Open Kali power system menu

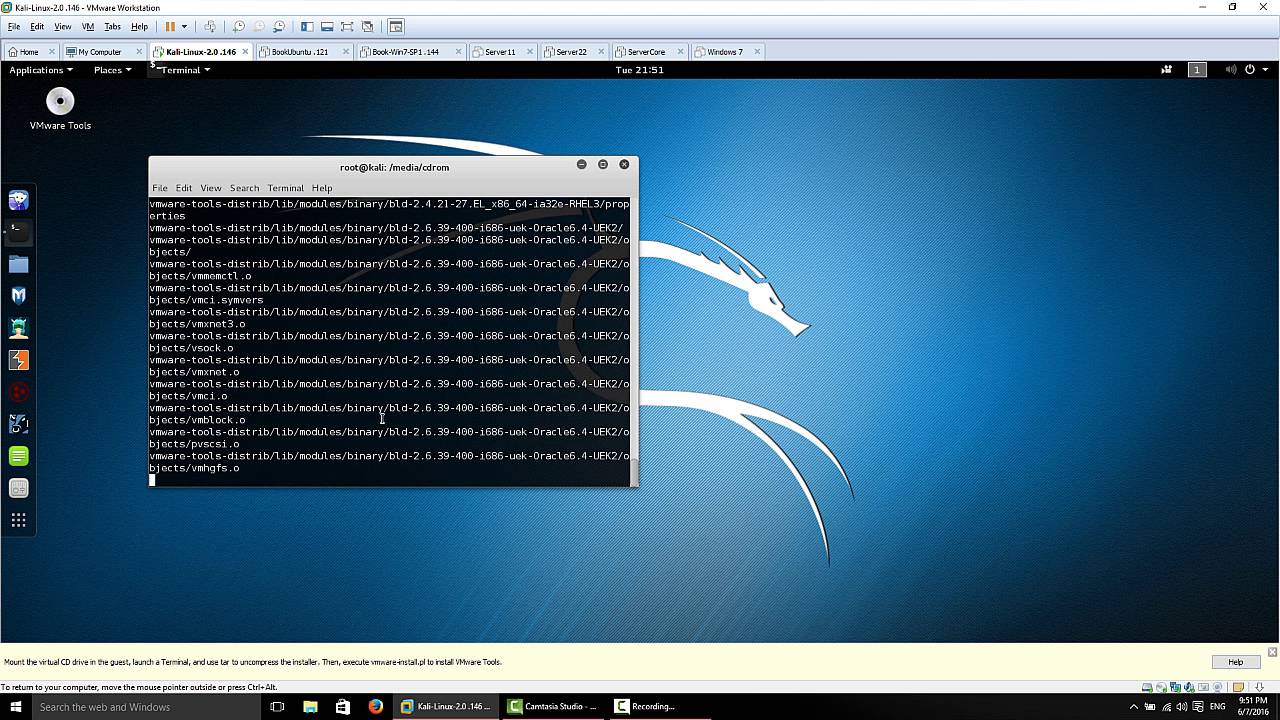click(x=1255, y=70)
